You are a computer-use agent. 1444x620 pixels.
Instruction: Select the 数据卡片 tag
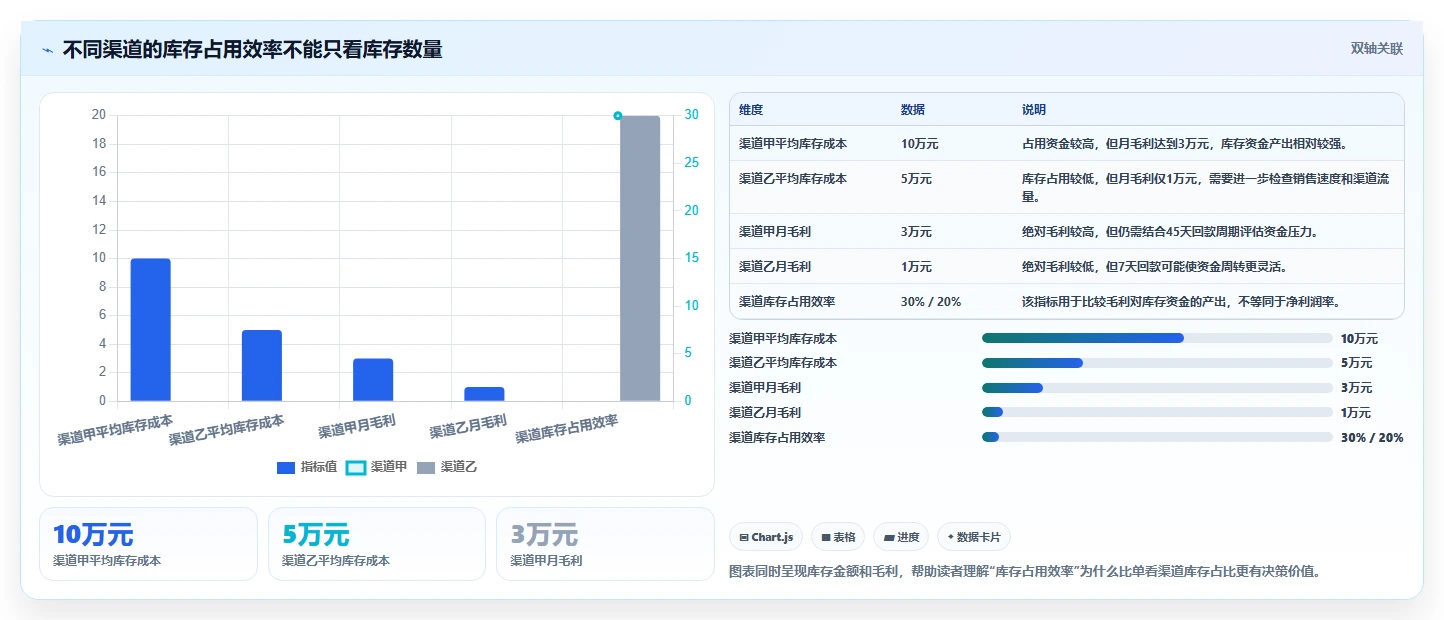[x=974, y=537]
